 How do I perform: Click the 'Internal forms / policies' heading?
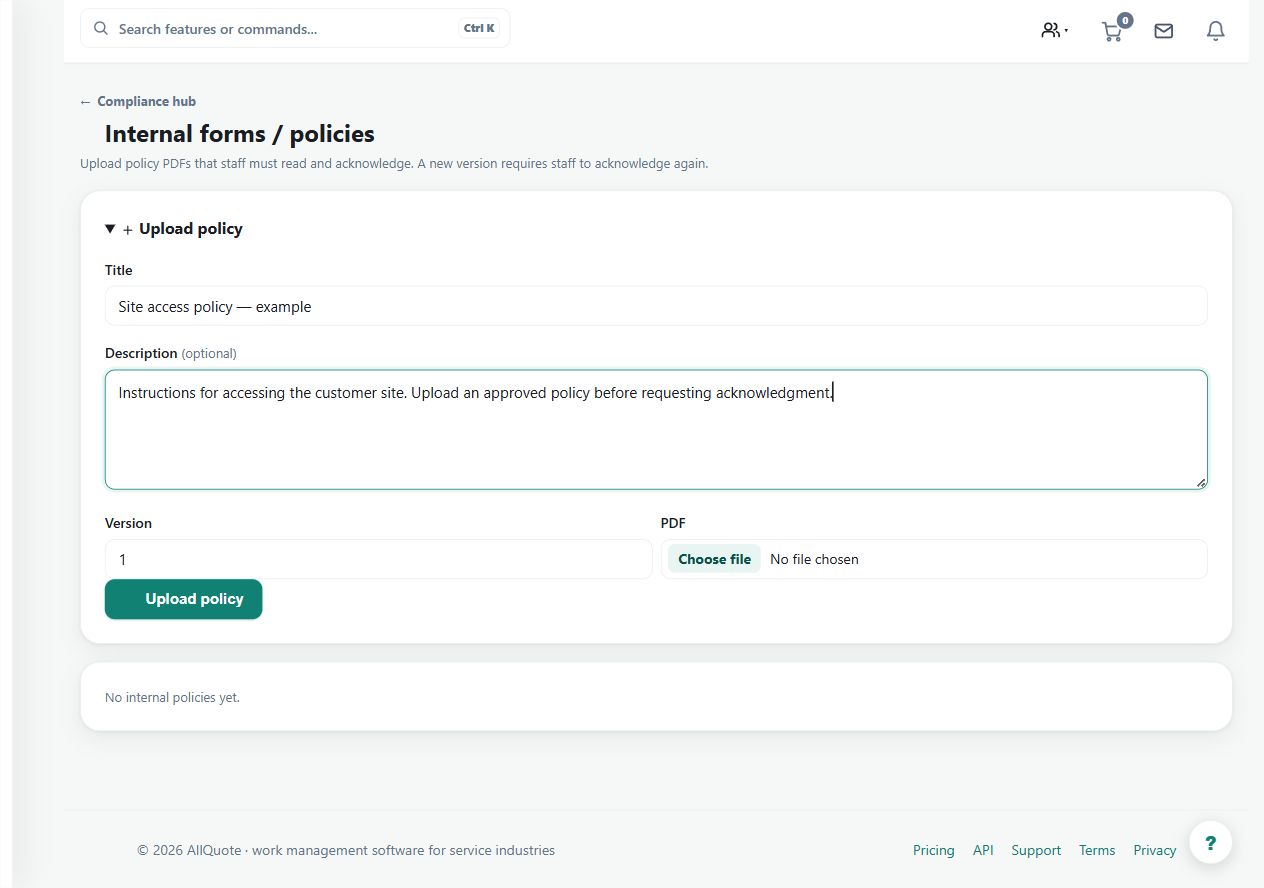(240, 134)
